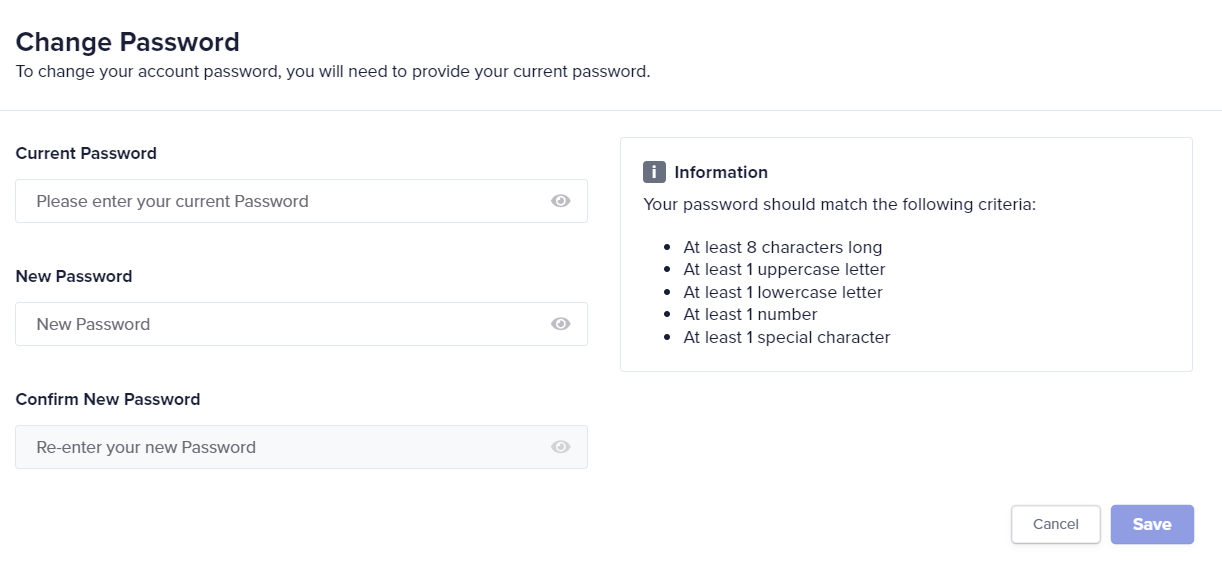Image resolution: width=1222 pixels, height=561 pixels.
Task: Click the Confirm New Password label
Action: tap(108, 400)
